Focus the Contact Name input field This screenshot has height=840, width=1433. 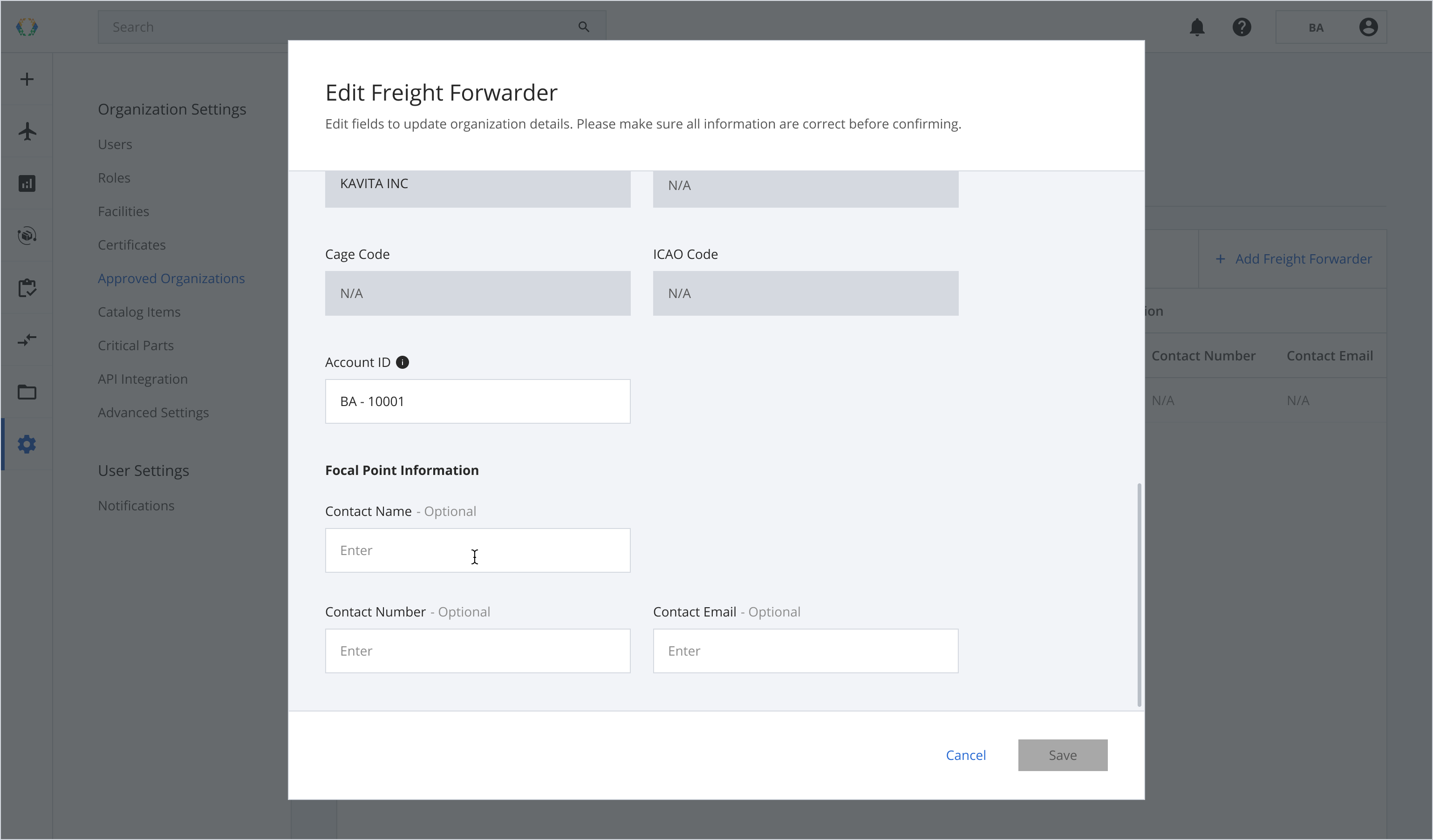click(x=478, y=550)
